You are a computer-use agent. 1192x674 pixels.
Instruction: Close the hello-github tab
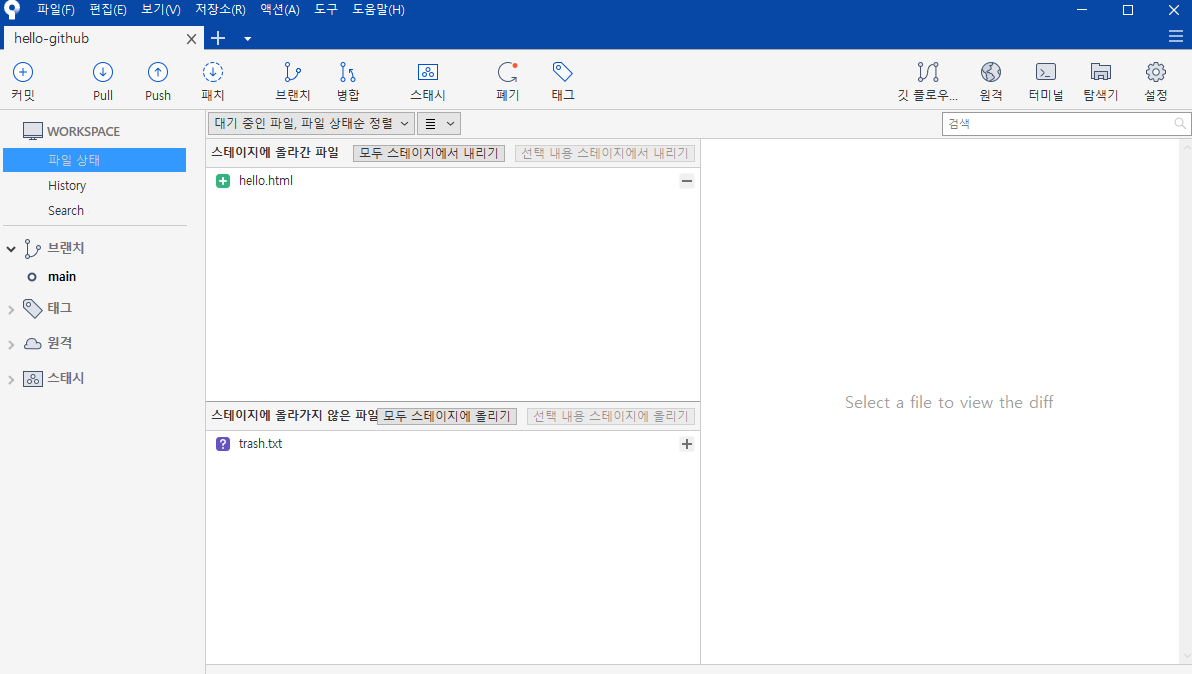point(192,39)
